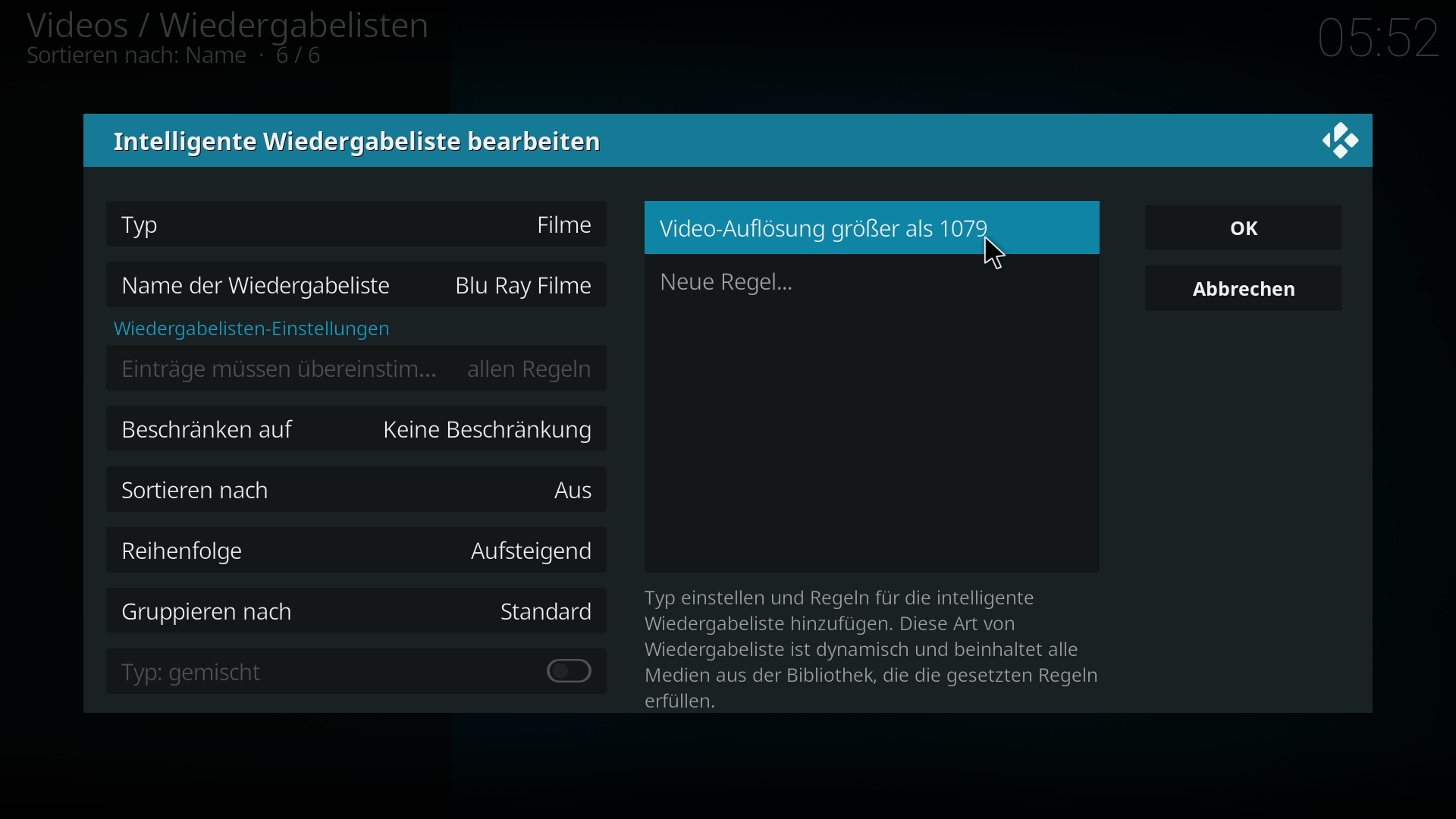
Task: Click the 'Videos / Wiedergabelisten' breadcrumb title
Action: [x=227, y=25]
